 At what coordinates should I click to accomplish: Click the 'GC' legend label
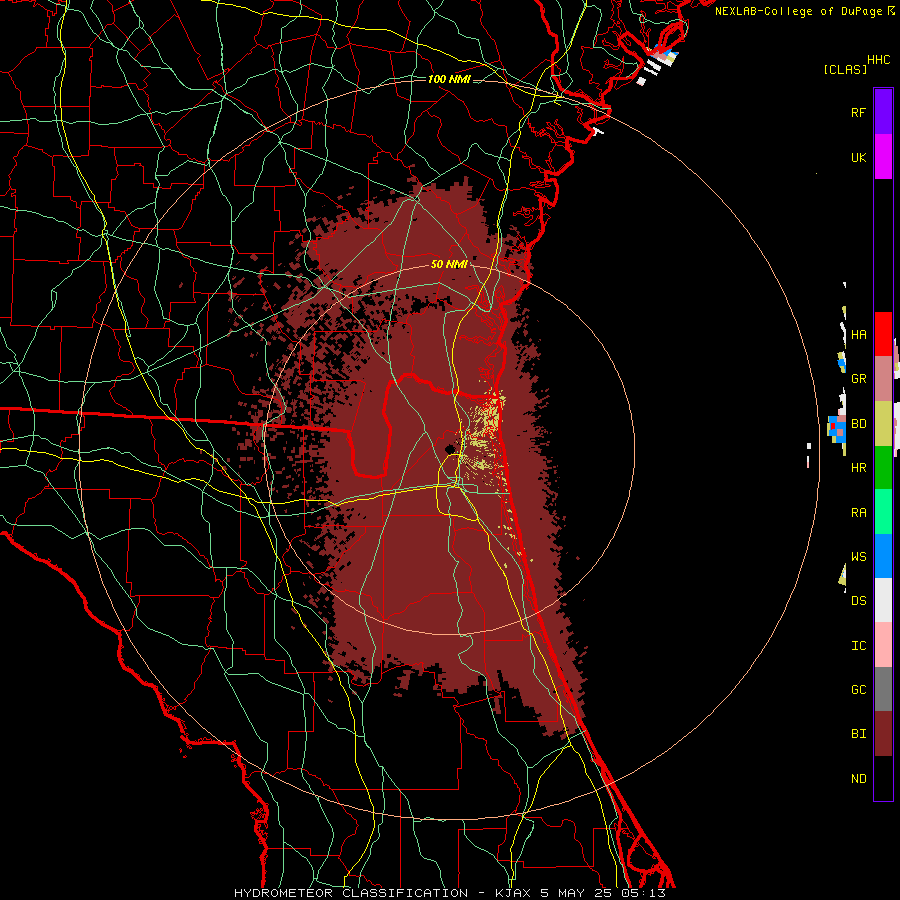859,689
